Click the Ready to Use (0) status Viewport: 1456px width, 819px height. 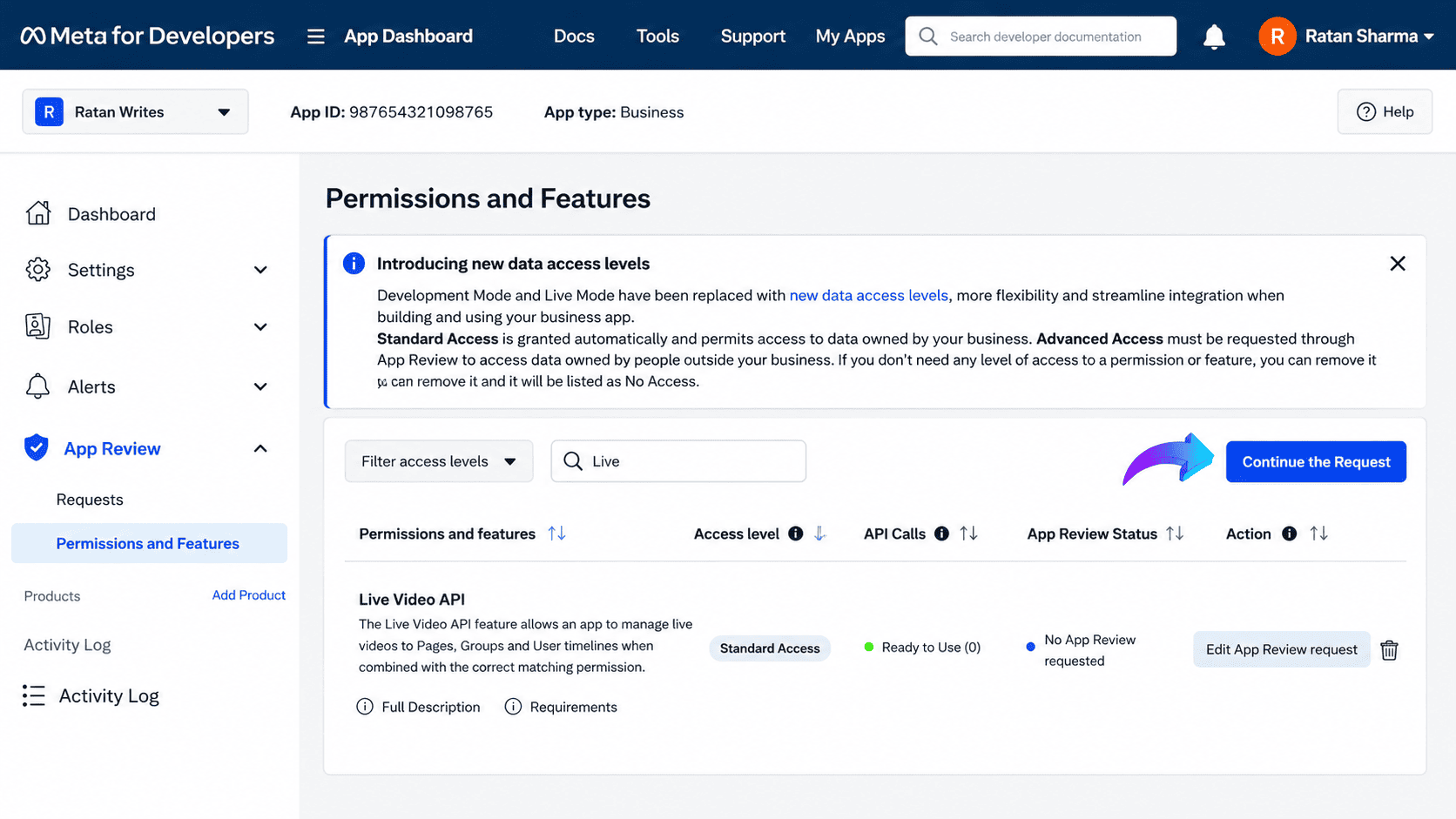click(x=931, y=648)
